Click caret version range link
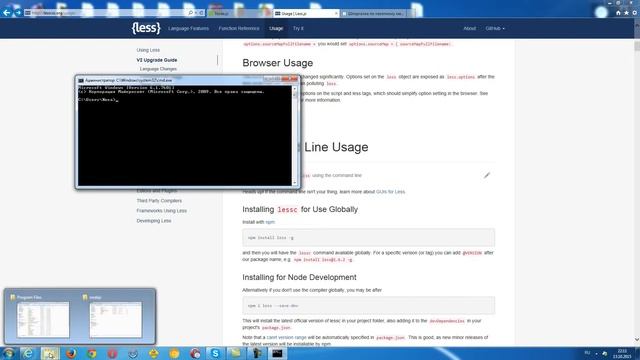The image size is (640, 360). pos(287,338)
